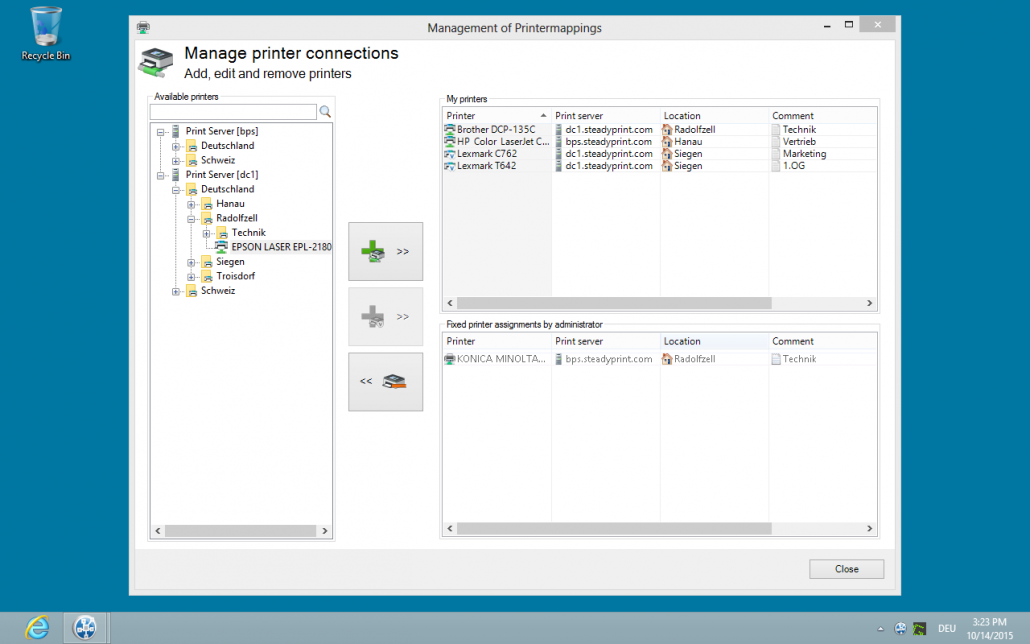Open Internet Explorer from the taskbar
This screenshot has height=644, width=1030.
[37, 627]
